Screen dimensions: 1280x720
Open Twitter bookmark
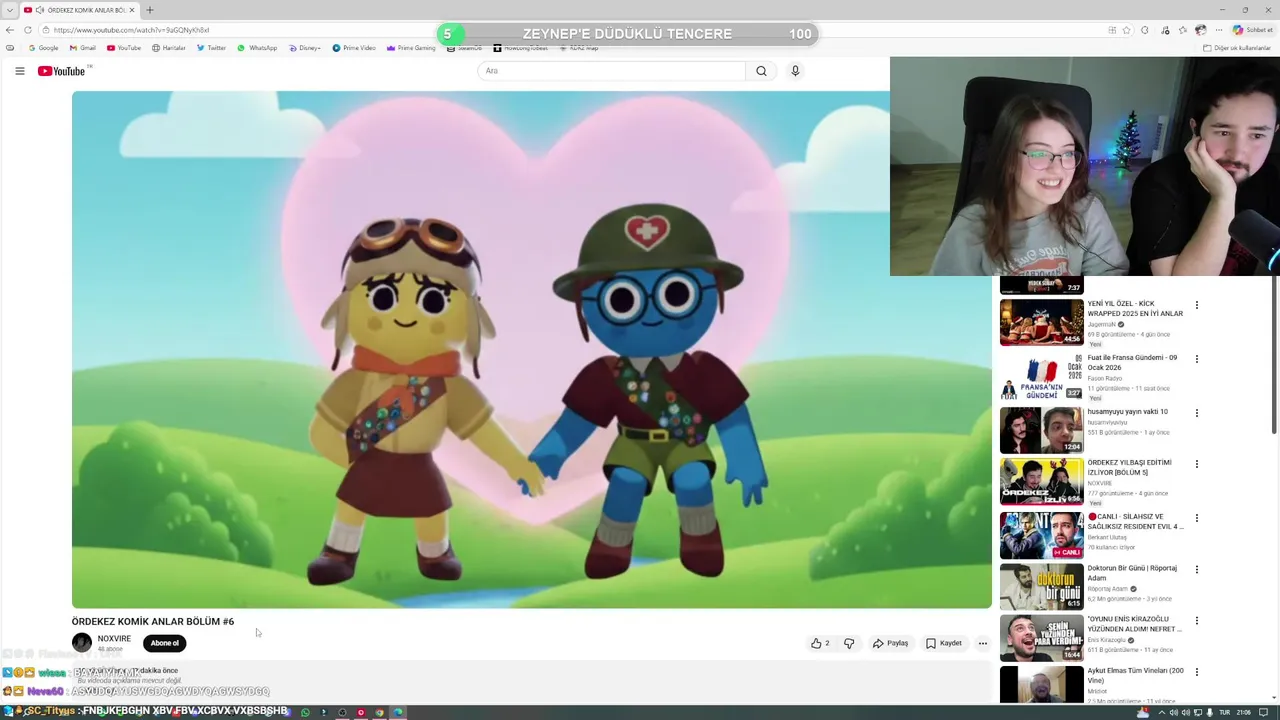(211, 48)
